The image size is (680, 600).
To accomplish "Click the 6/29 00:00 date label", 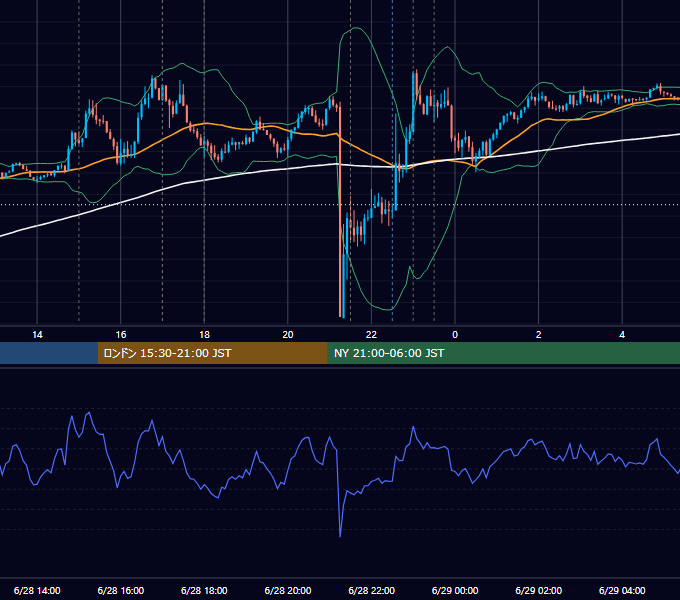I will (455, 590).
